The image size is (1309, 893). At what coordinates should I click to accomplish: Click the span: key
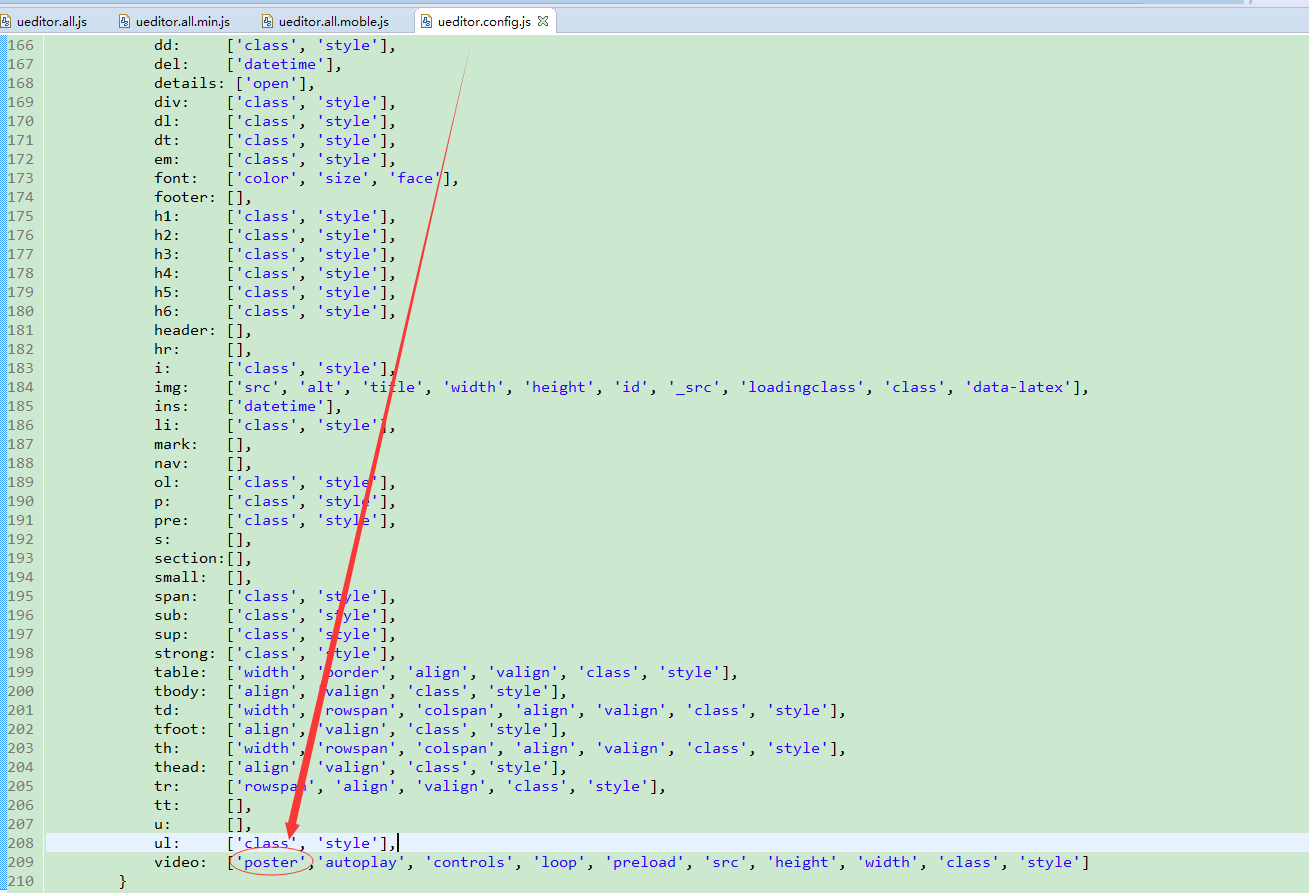(177, 596)
